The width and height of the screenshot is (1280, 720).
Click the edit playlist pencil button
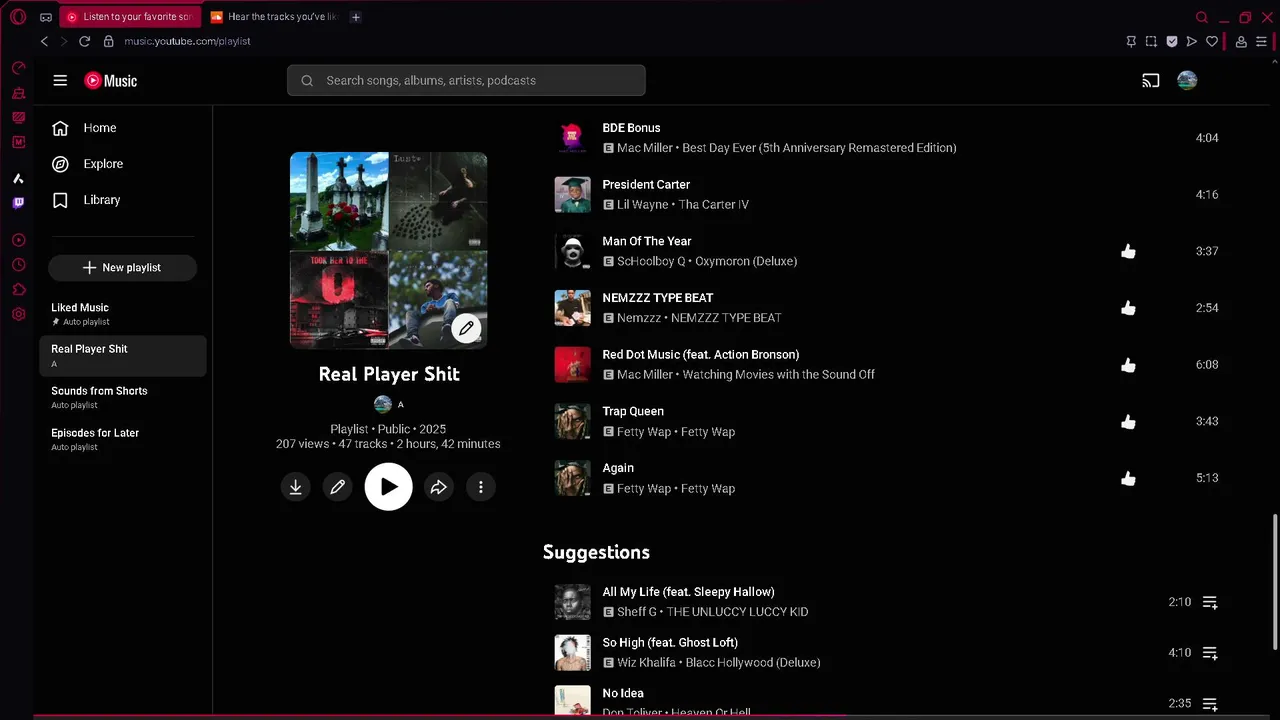pyautogui.click(x=337, y=487)
